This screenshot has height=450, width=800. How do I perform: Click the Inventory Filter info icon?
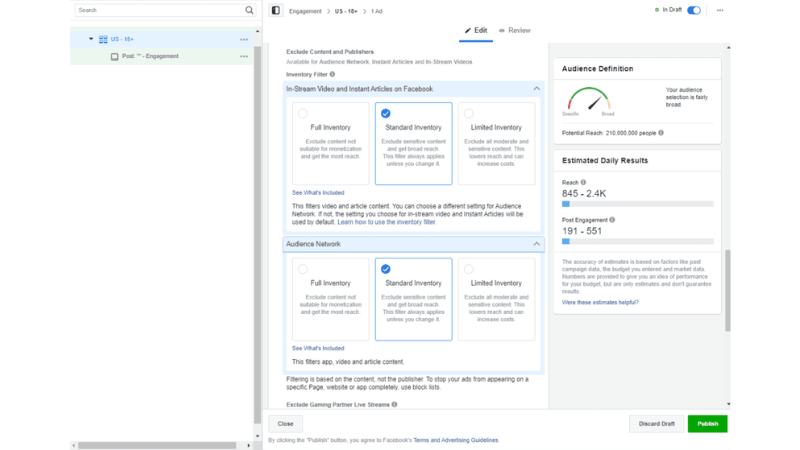pyautogui.click(x=332, y=74)
